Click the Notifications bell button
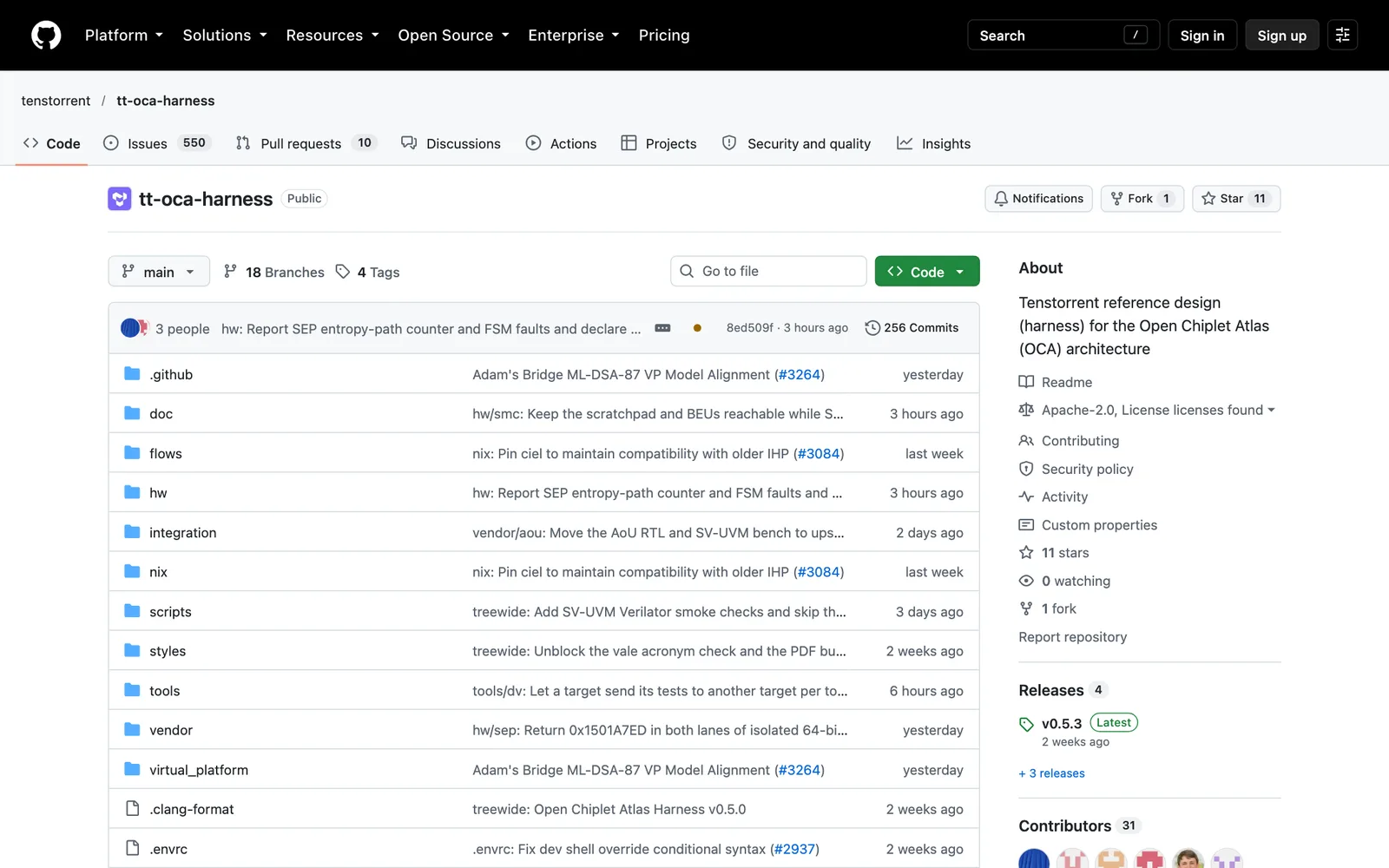Image resolution: width=1389 pixels, height=868 pixels. click(1038, 199)
